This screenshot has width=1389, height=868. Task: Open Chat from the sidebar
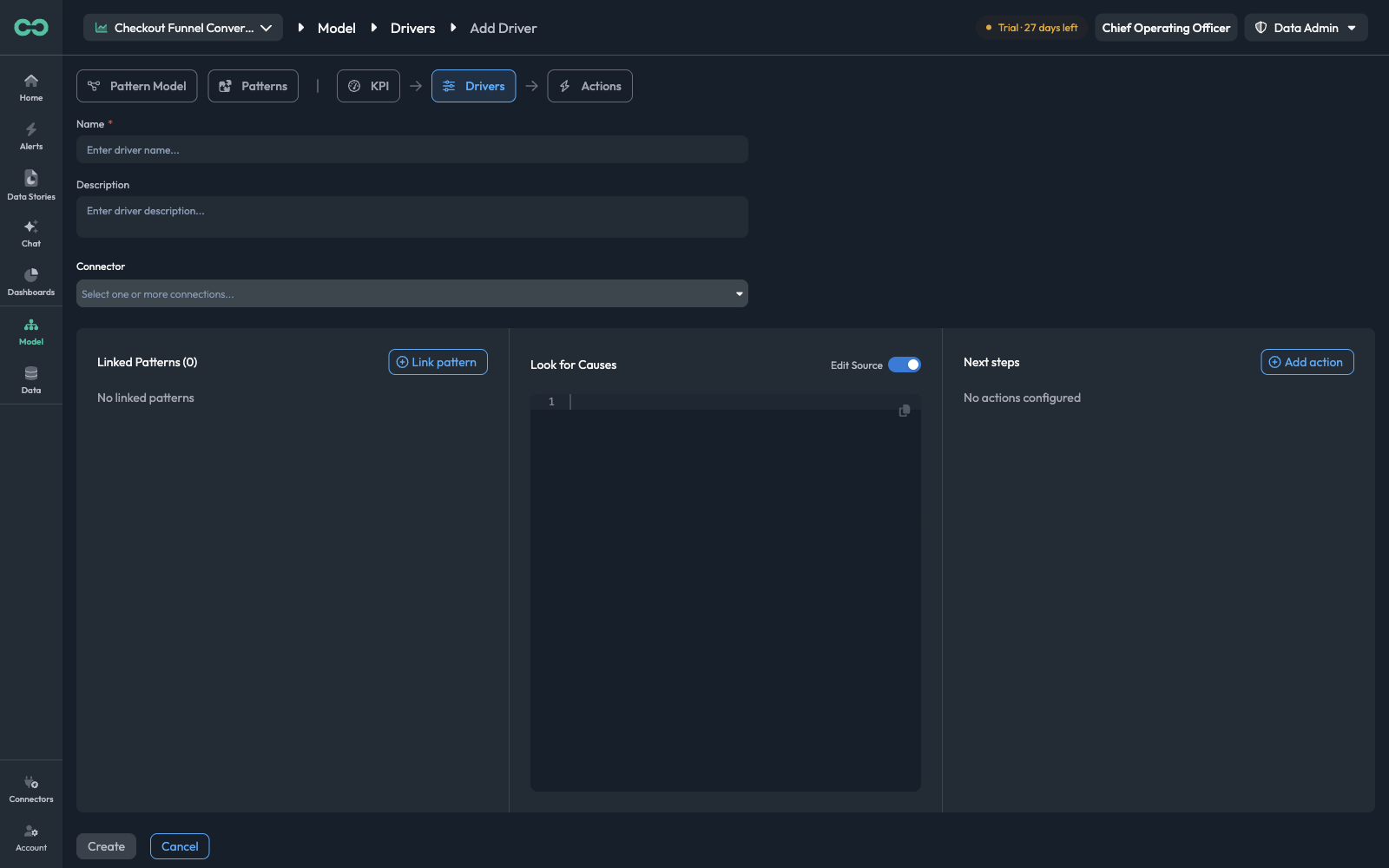(x=31, y=233)
